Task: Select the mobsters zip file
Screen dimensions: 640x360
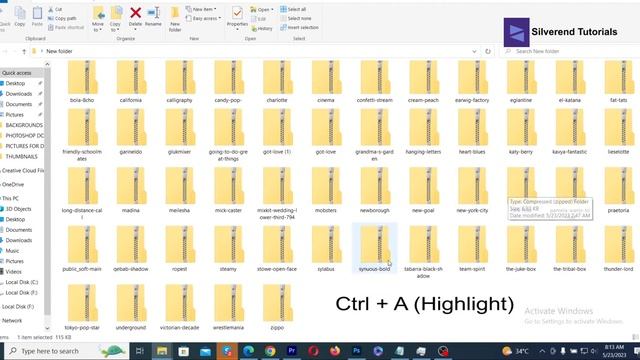Action: coord(326,191)
